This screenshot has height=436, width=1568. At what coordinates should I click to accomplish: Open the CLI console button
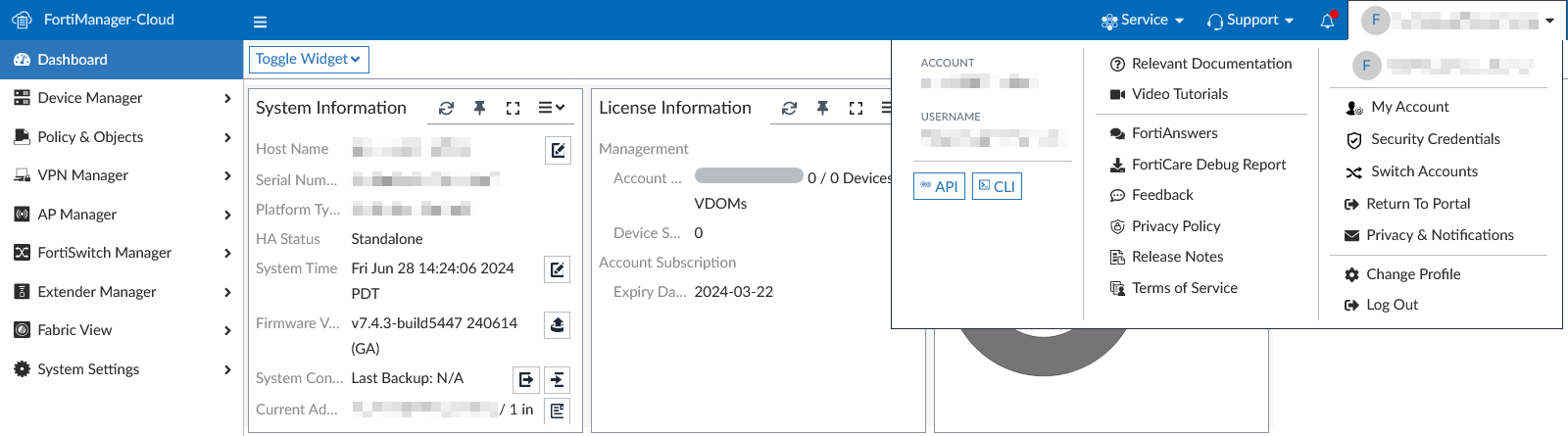coord(997,186)
